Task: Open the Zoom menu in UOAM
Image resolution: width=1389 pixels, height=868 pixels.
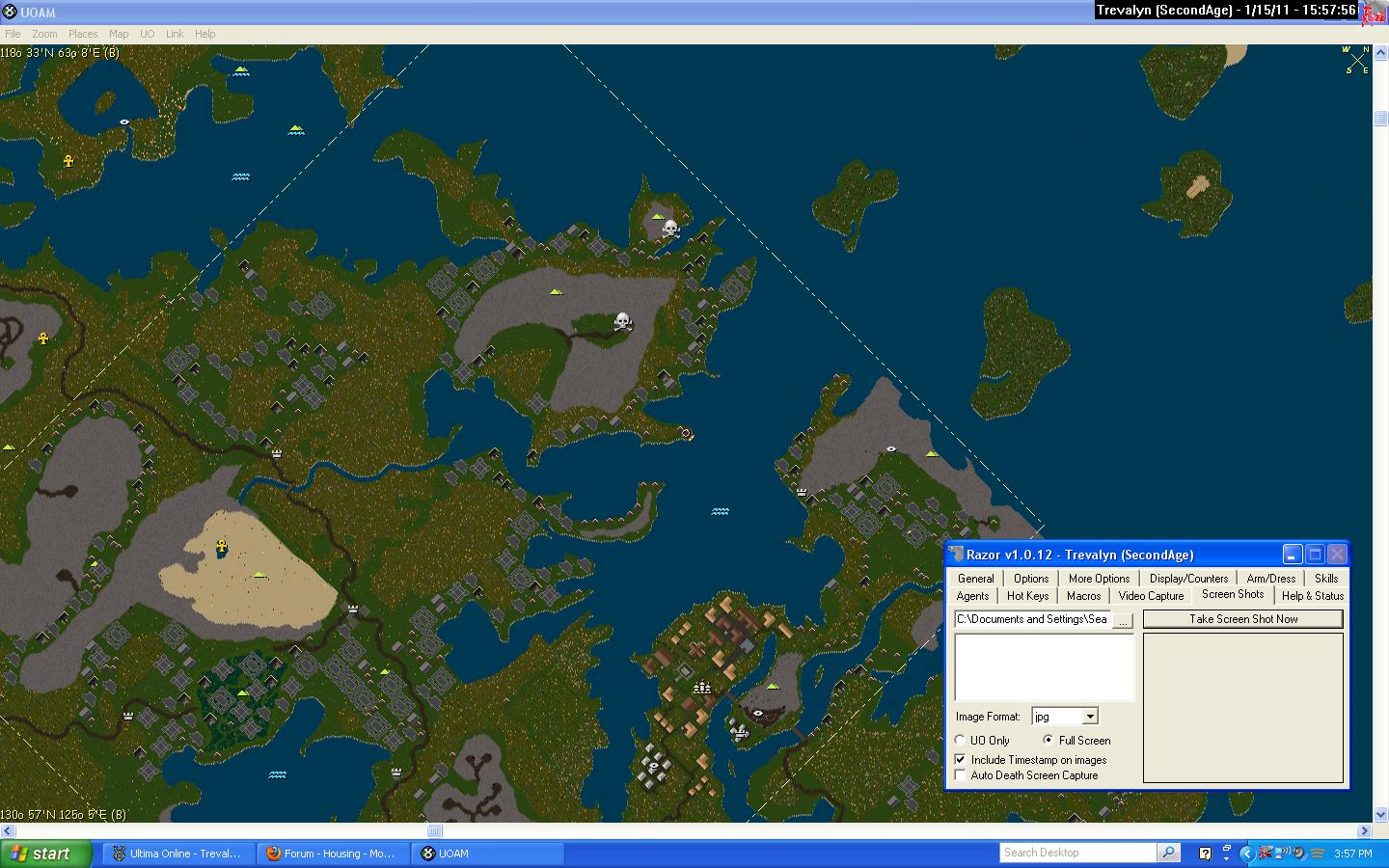Action: (x=44, y=34)
